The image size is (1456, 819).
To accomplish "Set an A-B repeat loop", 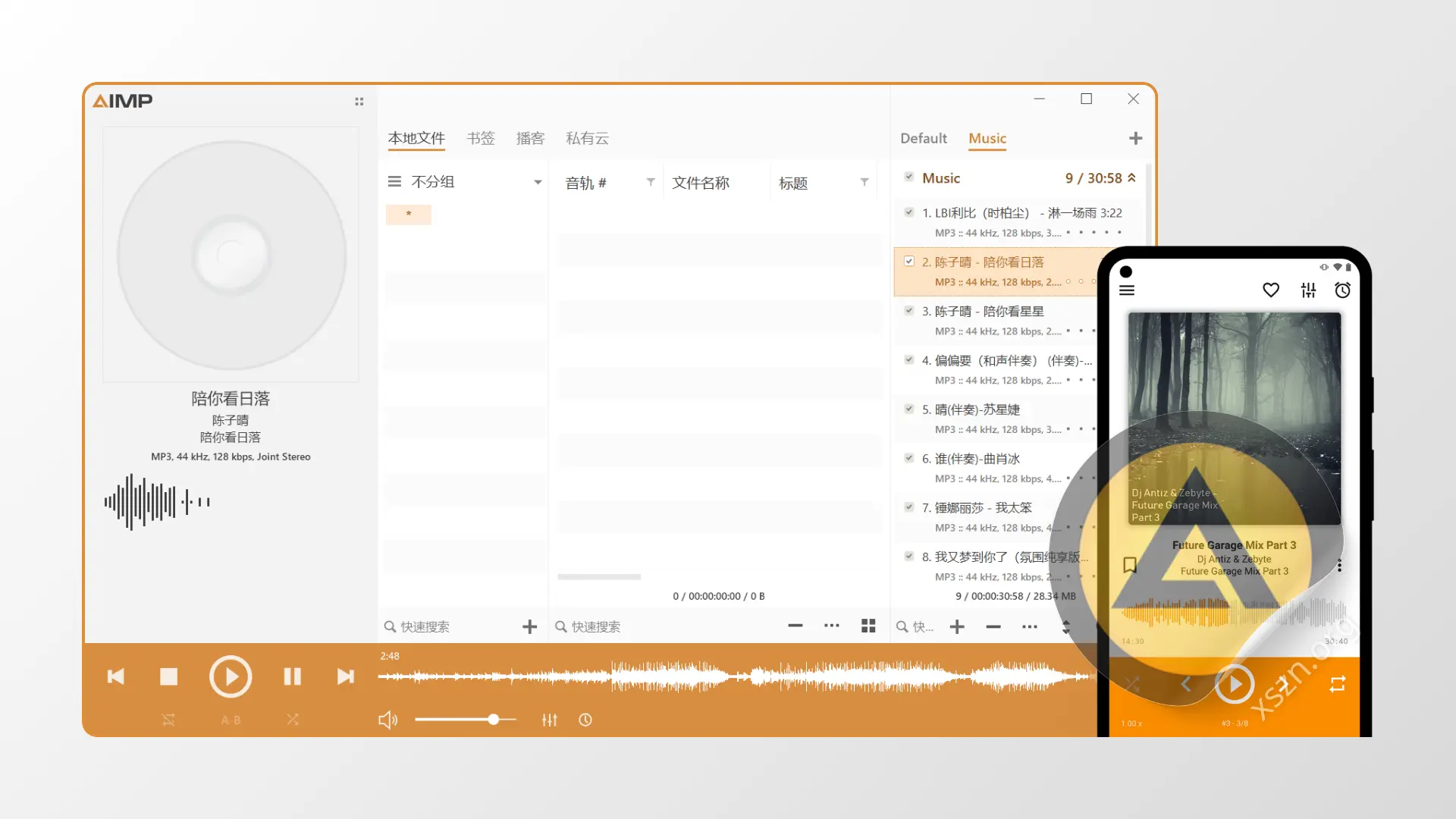I will click(230, 720).
